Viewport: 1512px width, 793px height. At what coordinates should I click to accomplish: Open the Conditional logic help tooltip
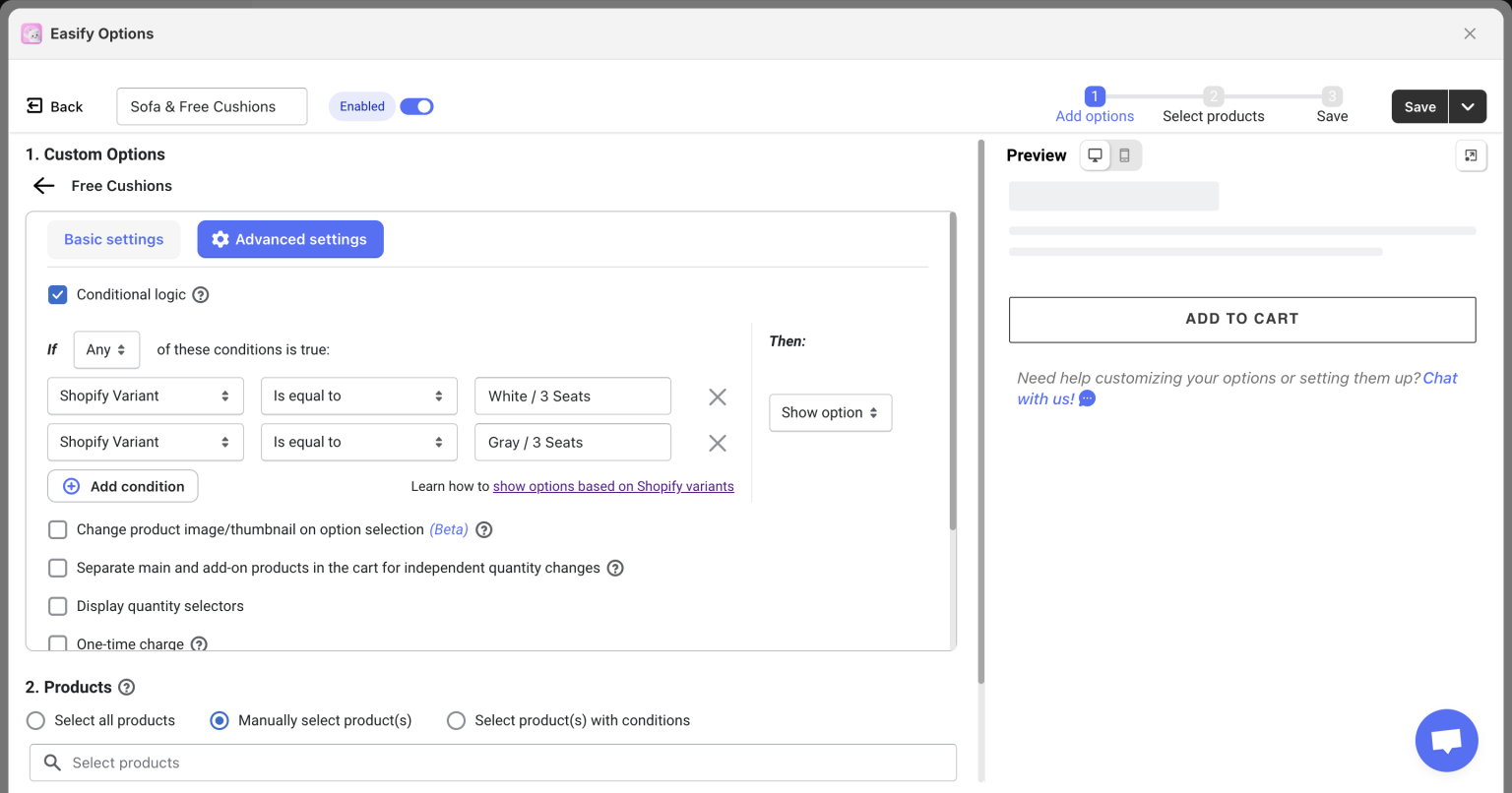coord(201,294)
